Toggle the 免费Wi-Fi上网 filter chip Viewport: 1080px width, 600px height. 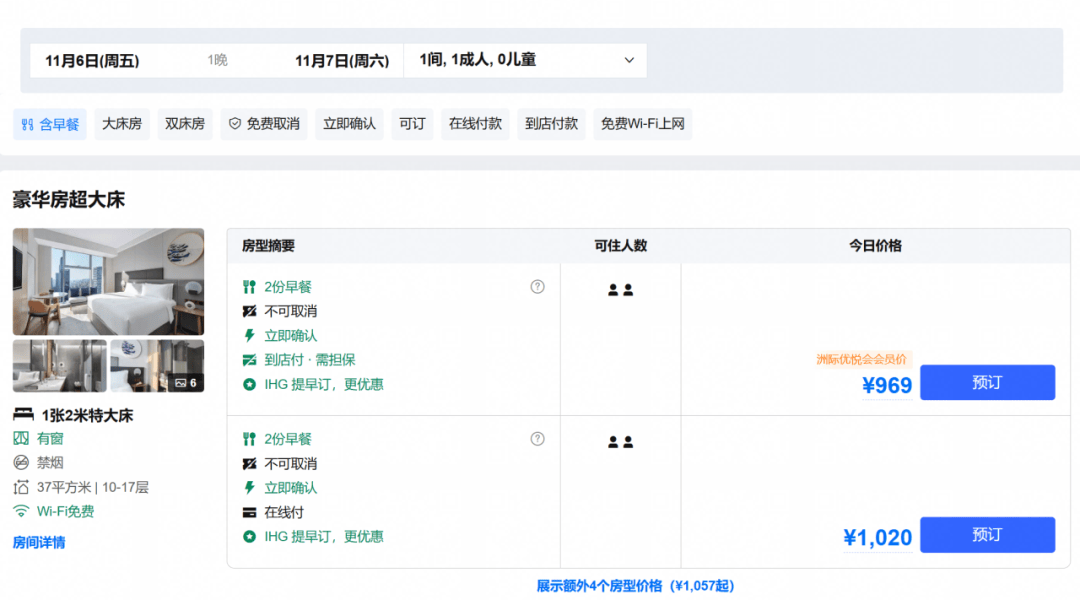[643, 124]
